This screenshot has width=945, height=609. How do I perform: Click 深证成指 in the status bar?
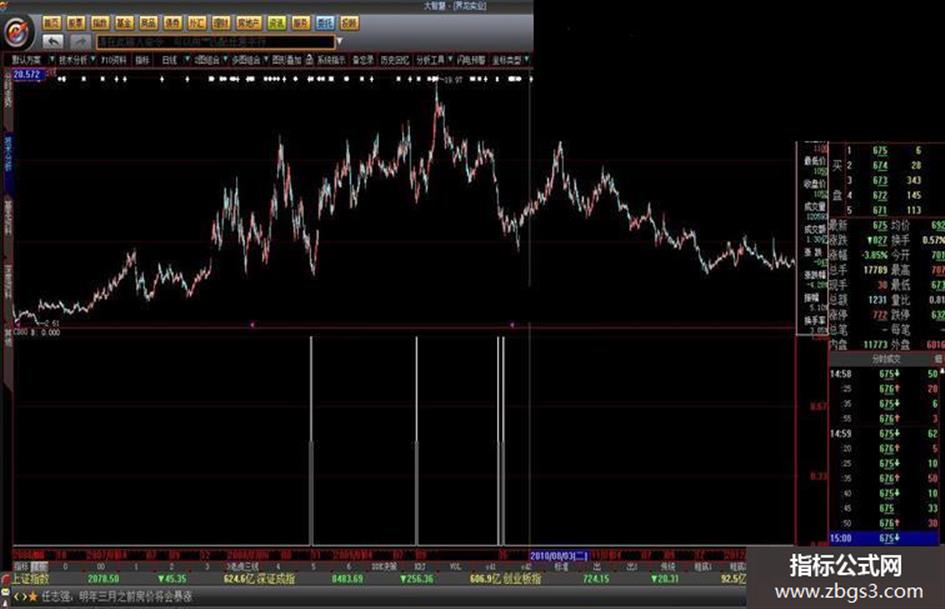click(274, 579)
